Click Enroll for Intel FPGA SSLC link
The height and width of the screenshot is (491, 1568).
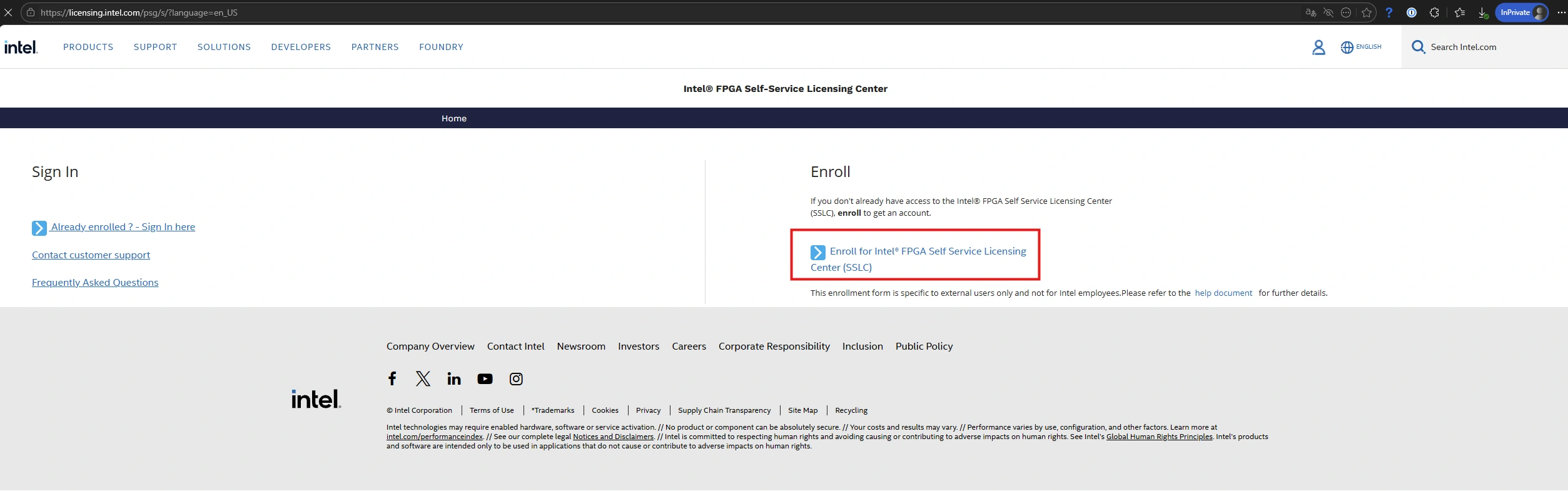tap(927, 251)
